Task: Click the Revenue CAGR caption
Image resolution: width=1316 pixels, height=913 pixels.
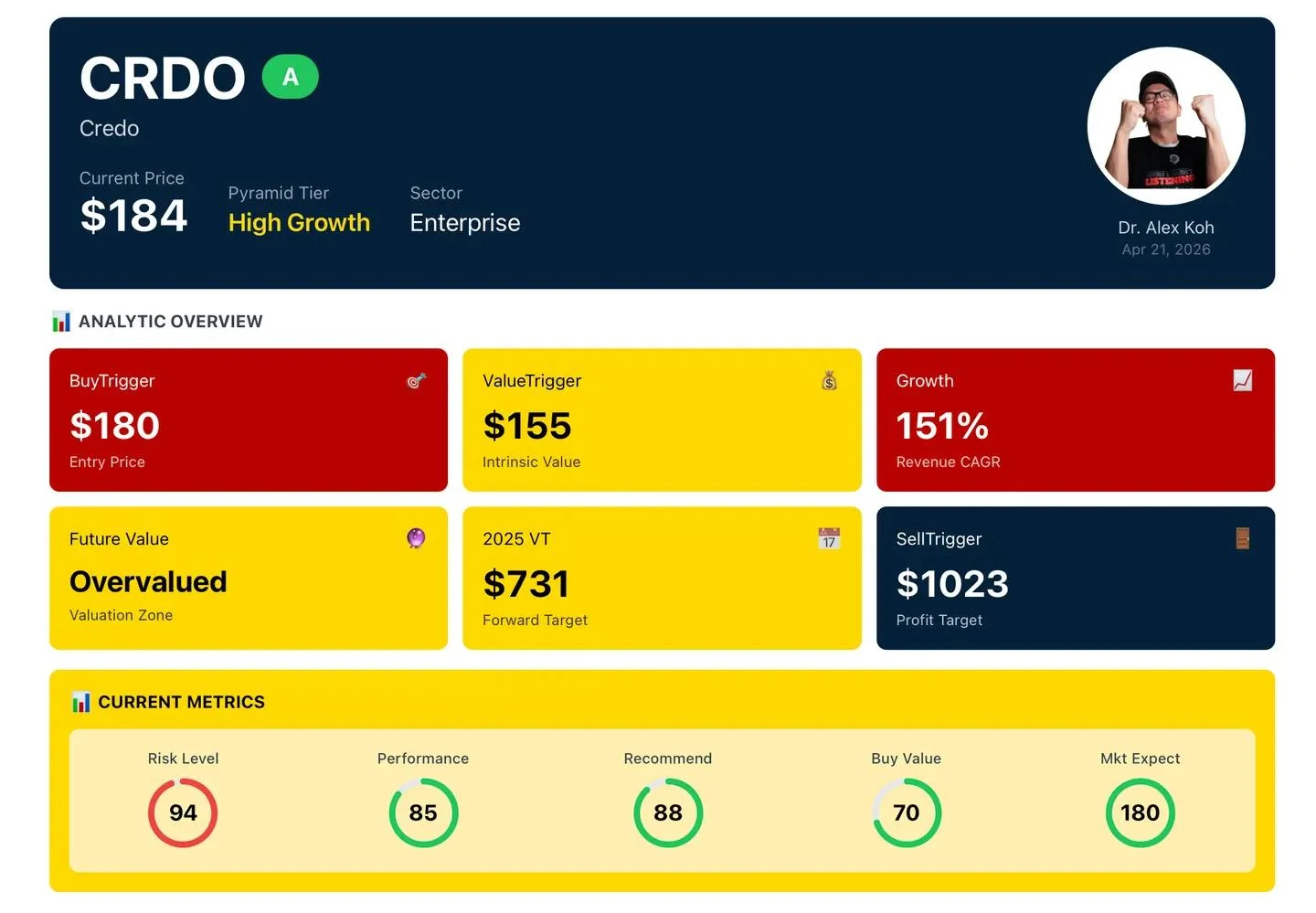Action: (949, 462)
